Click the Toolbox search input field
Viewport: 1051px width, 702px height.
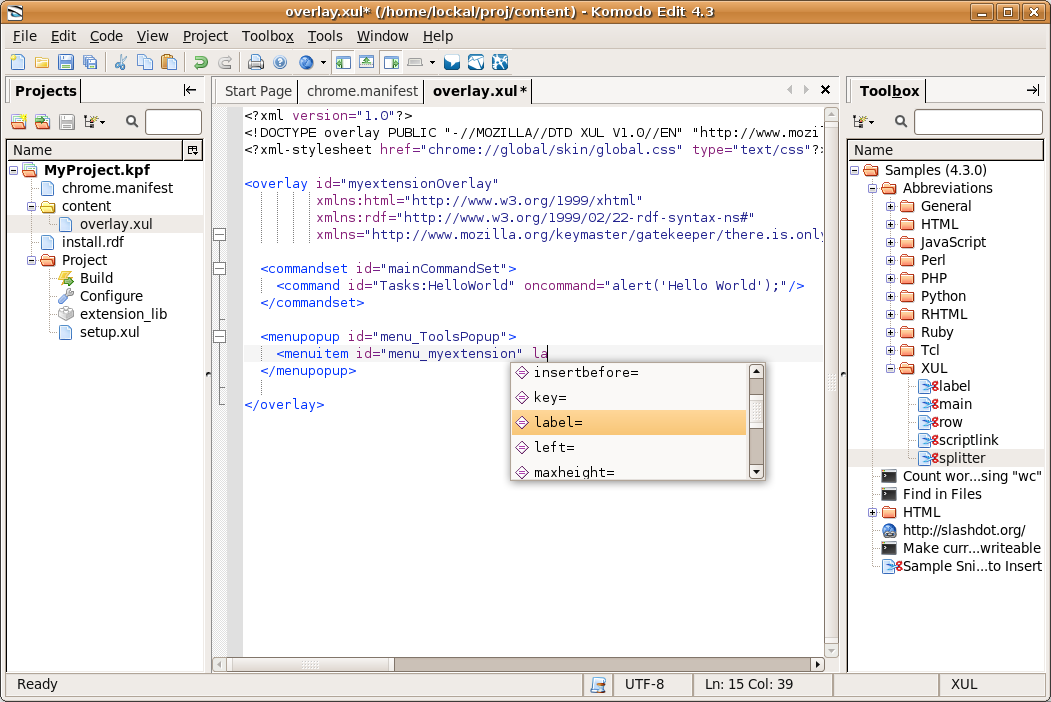click(977, 122)
